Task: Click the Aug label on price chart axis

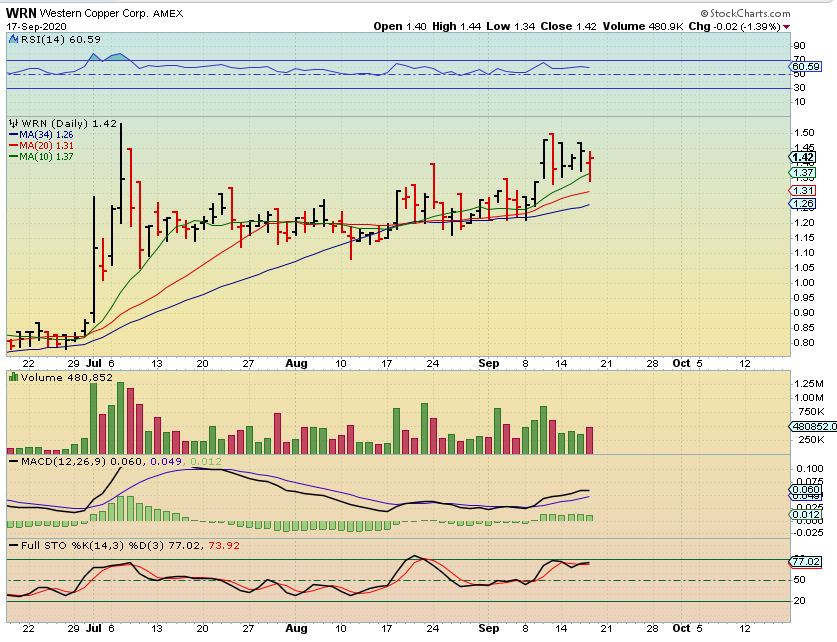Action: [x=296, y=363]
